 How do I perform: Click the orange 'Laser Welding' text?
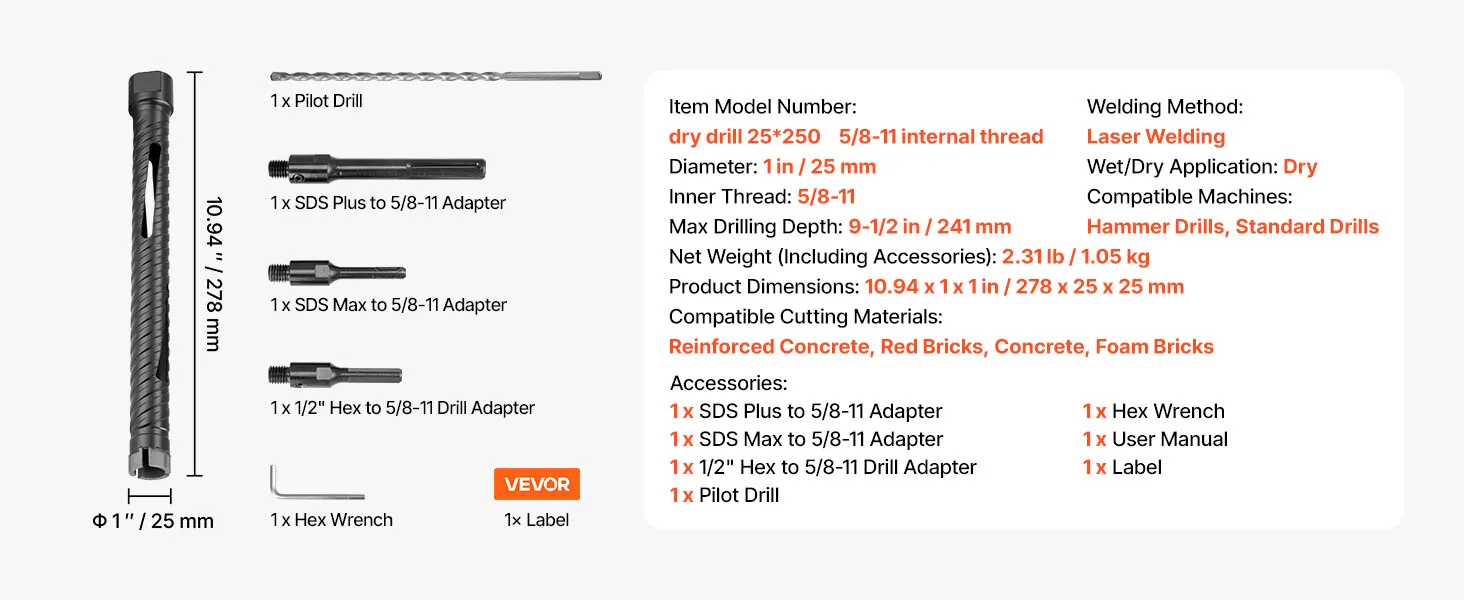[x=1155, y=137]
